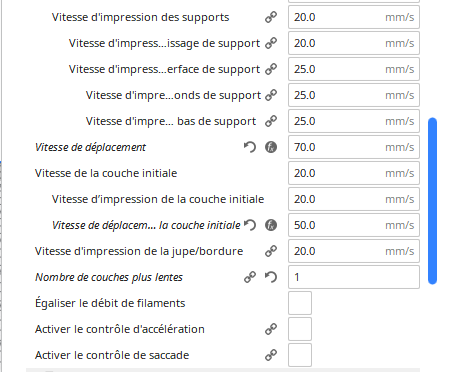Reset initial-layer travel speed with the undo arrow
Screen dimensions: 453x372
pos(250,225)
